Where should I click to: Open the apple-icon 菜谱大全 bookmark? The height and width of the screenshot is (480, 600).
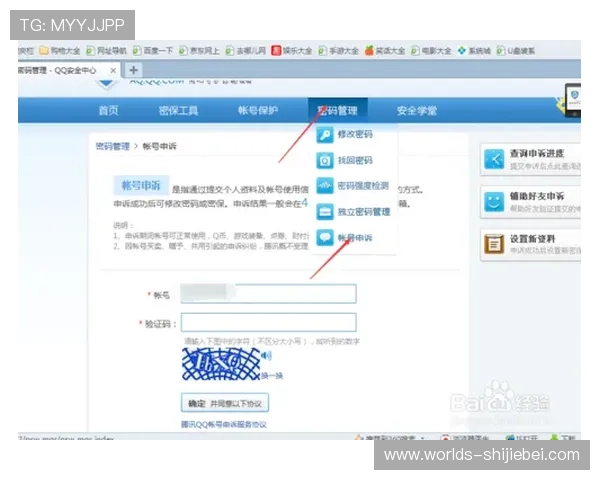385,51
